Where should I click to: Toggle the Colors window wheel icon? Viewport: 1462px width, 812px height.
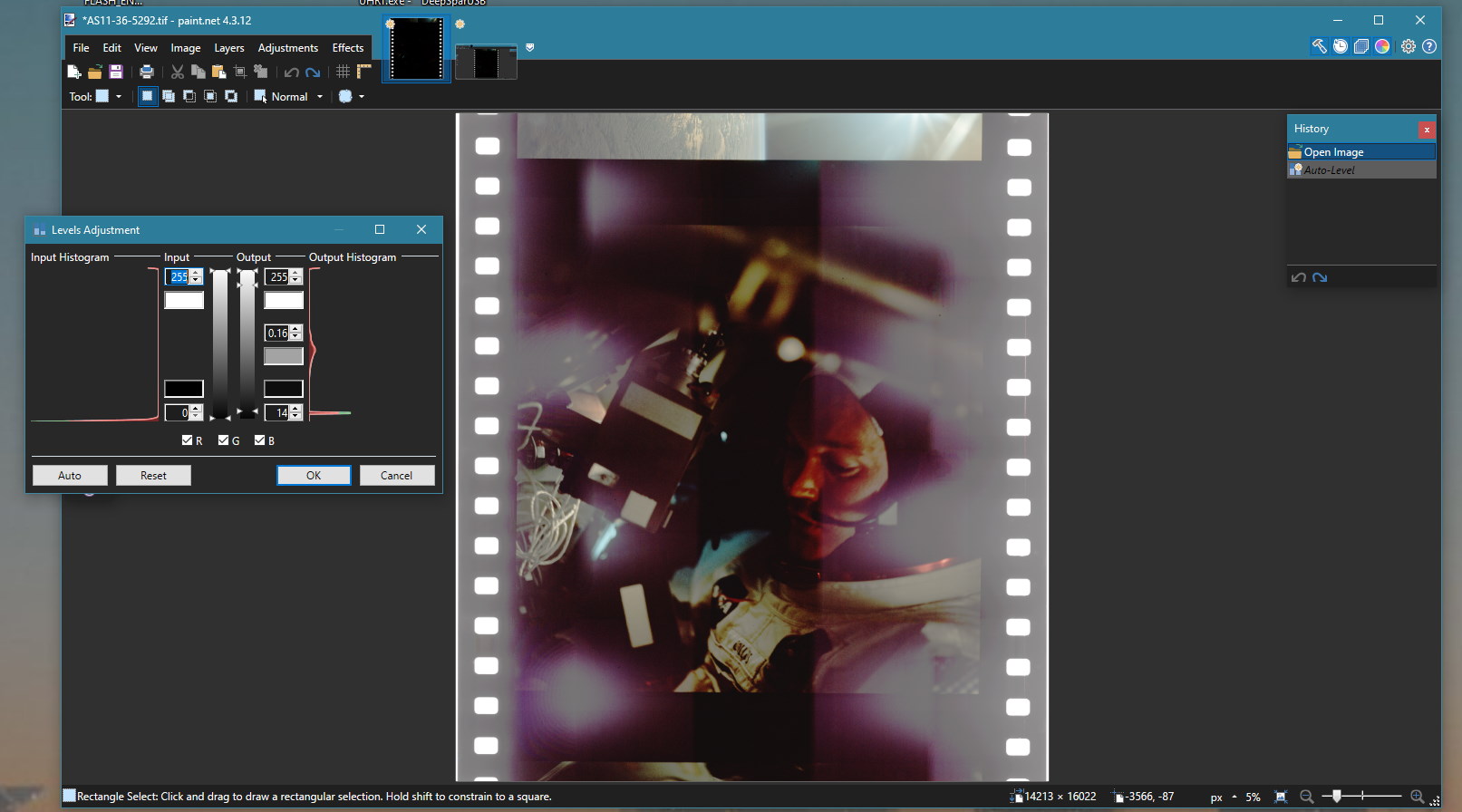1382,46
